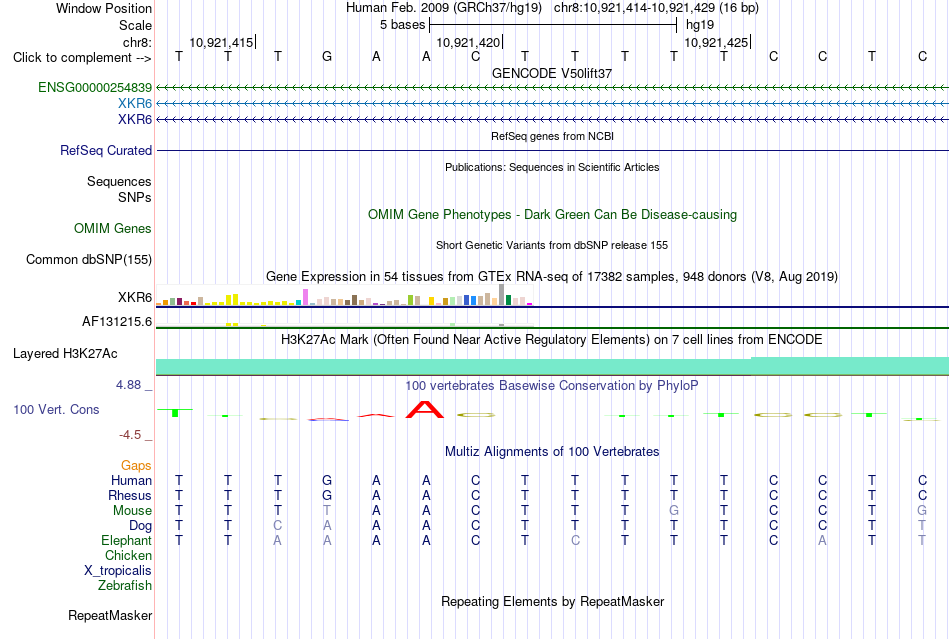
Task: Open '100 vertebrates Basewise Conservation by PhyloP' title
Action: point(552,385)
